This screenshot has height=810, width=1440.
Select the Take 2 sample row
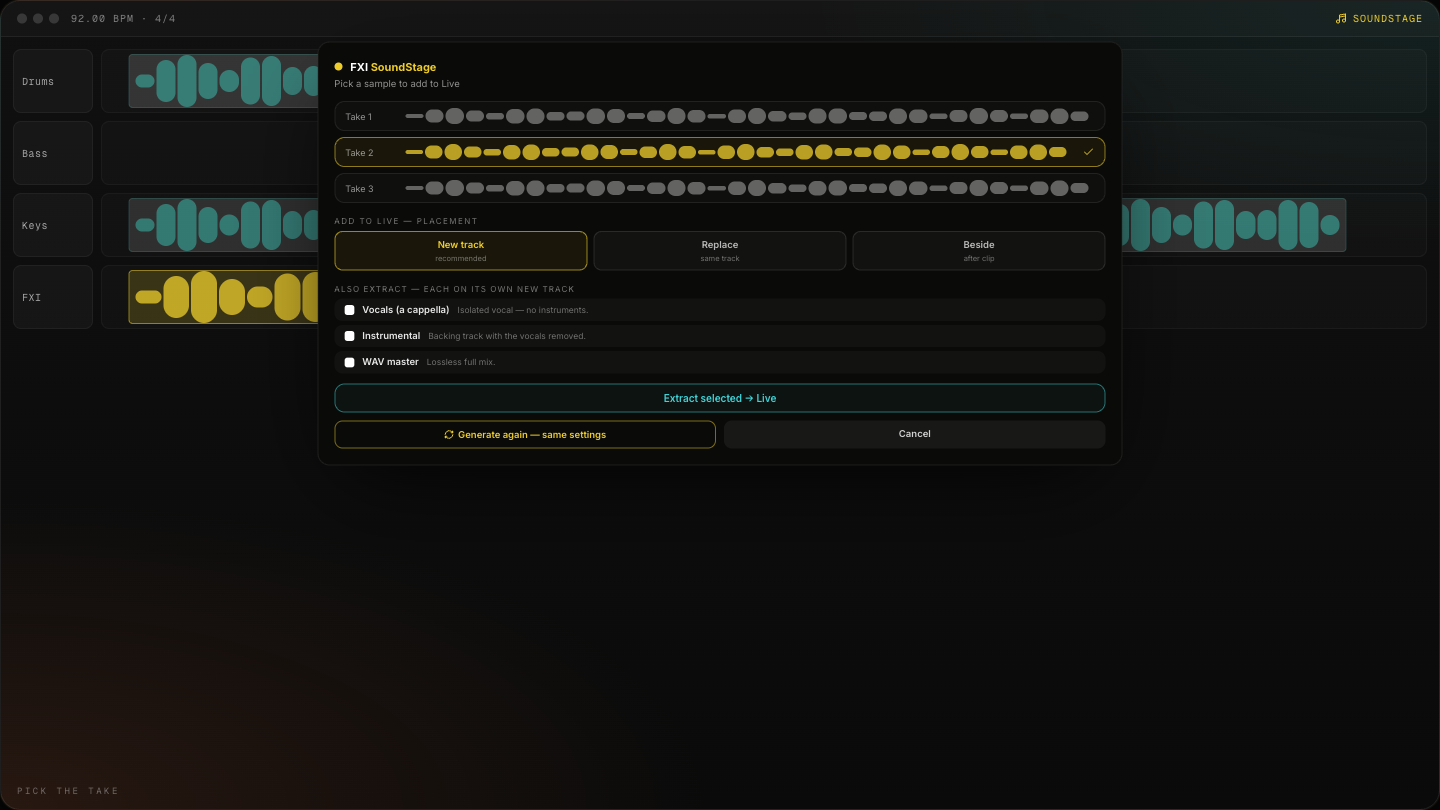point(719,152)
